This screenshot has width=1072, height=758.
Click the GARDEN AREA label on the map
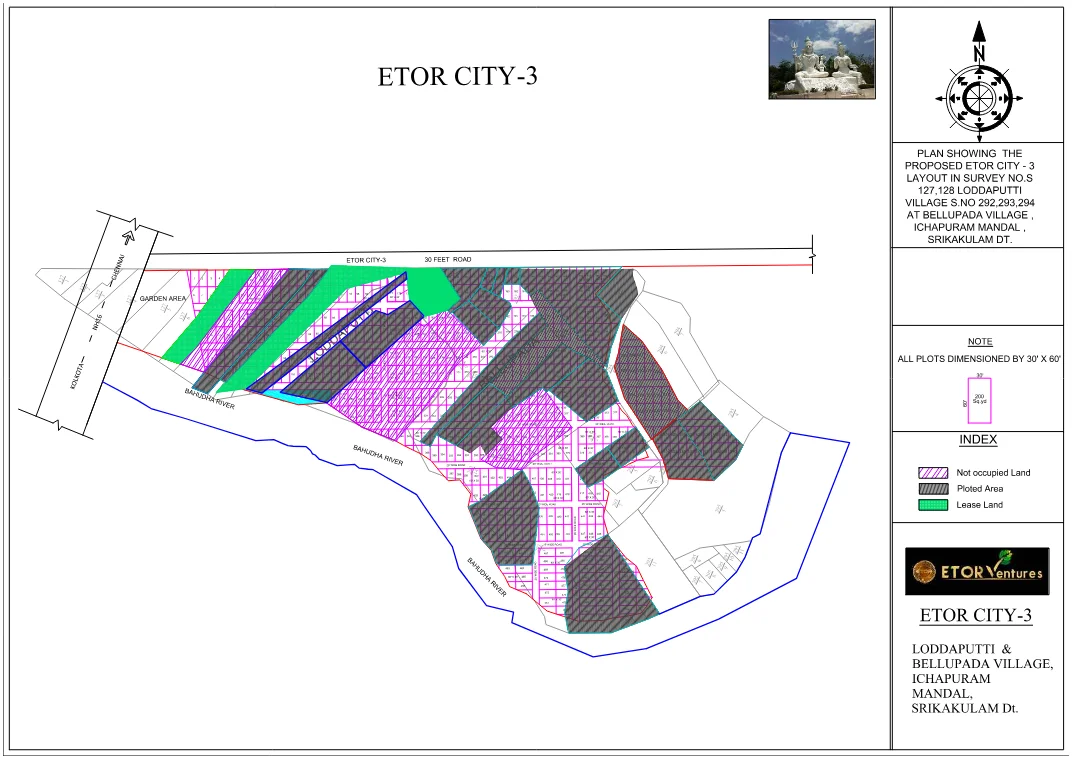click(163, 299)
